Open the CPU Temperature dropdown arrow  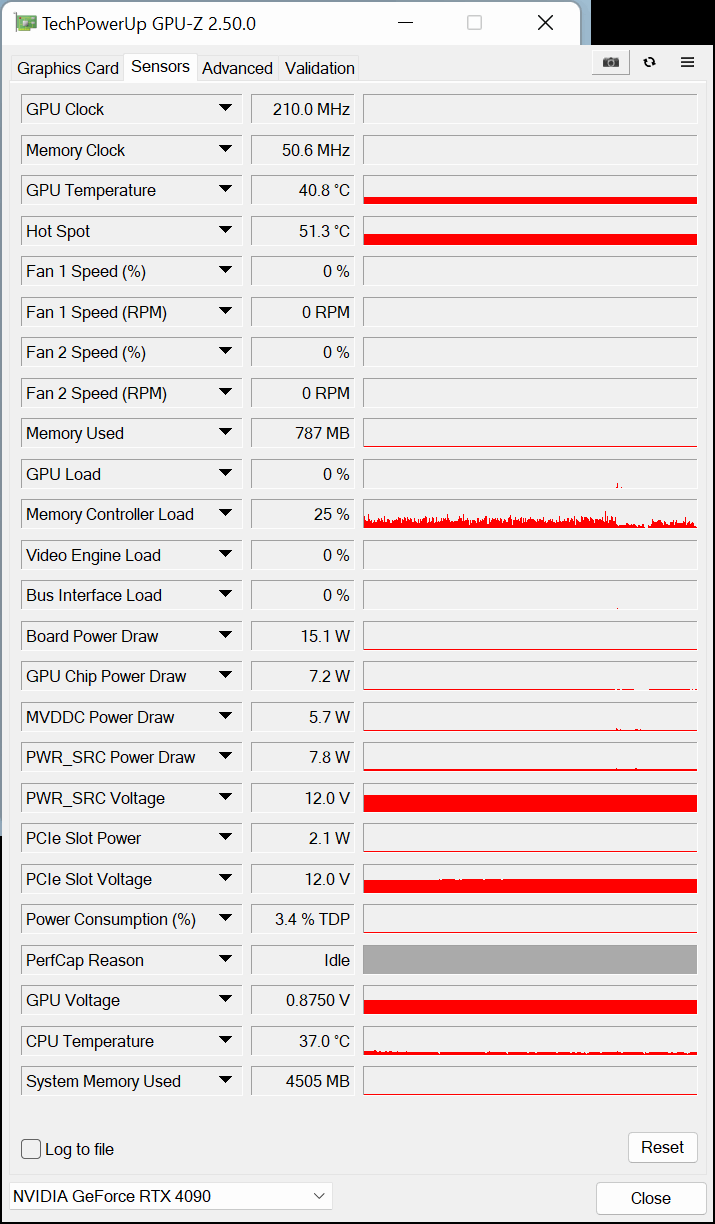point(226,1041)
